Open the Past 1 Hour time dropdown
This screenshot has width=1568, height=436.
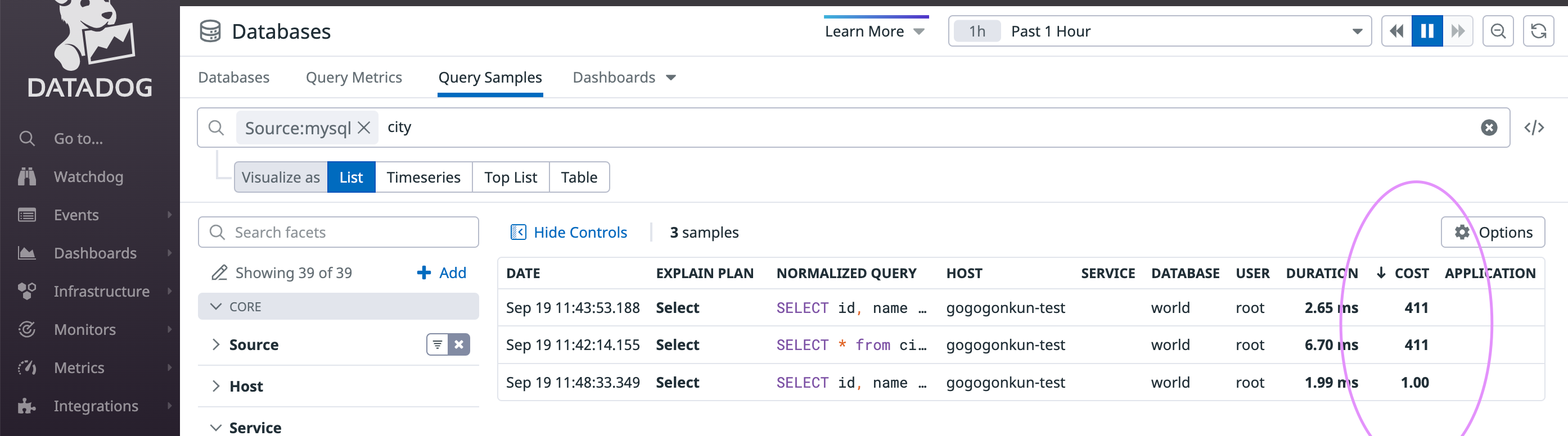(x=1160, y=31)
